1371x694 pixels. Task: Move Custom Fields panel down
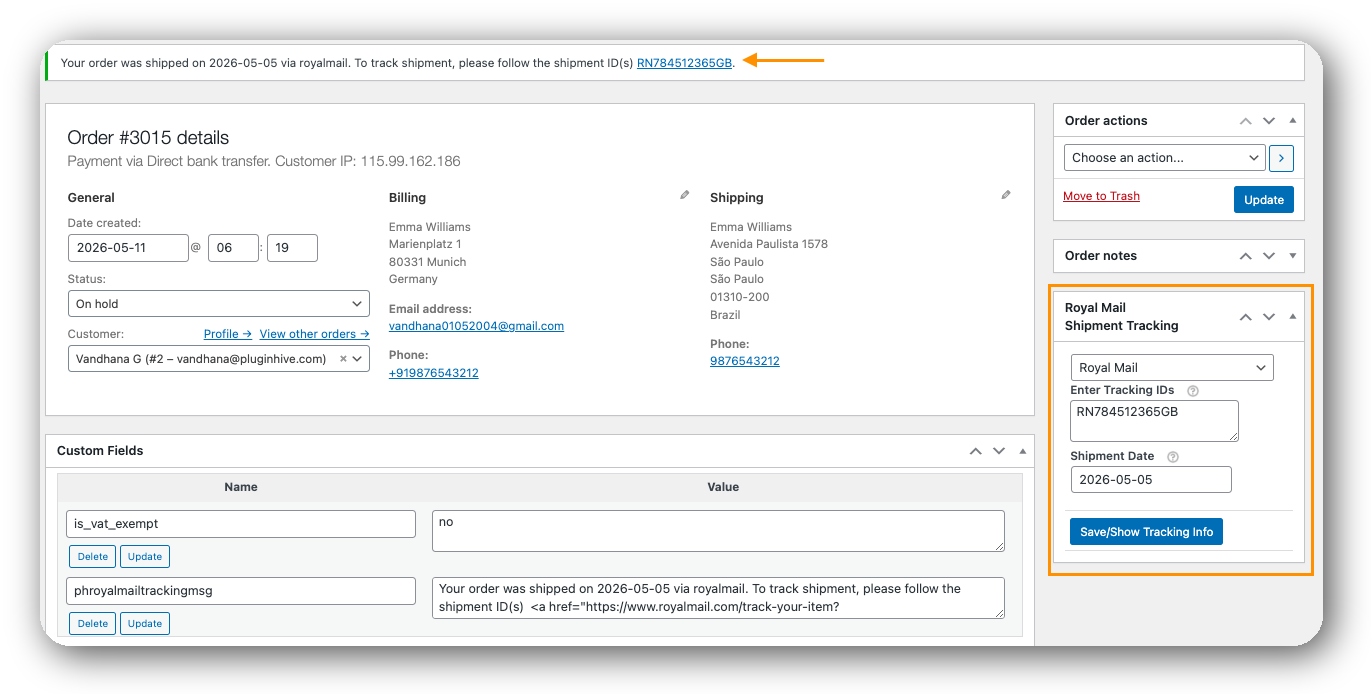(999, 451)
